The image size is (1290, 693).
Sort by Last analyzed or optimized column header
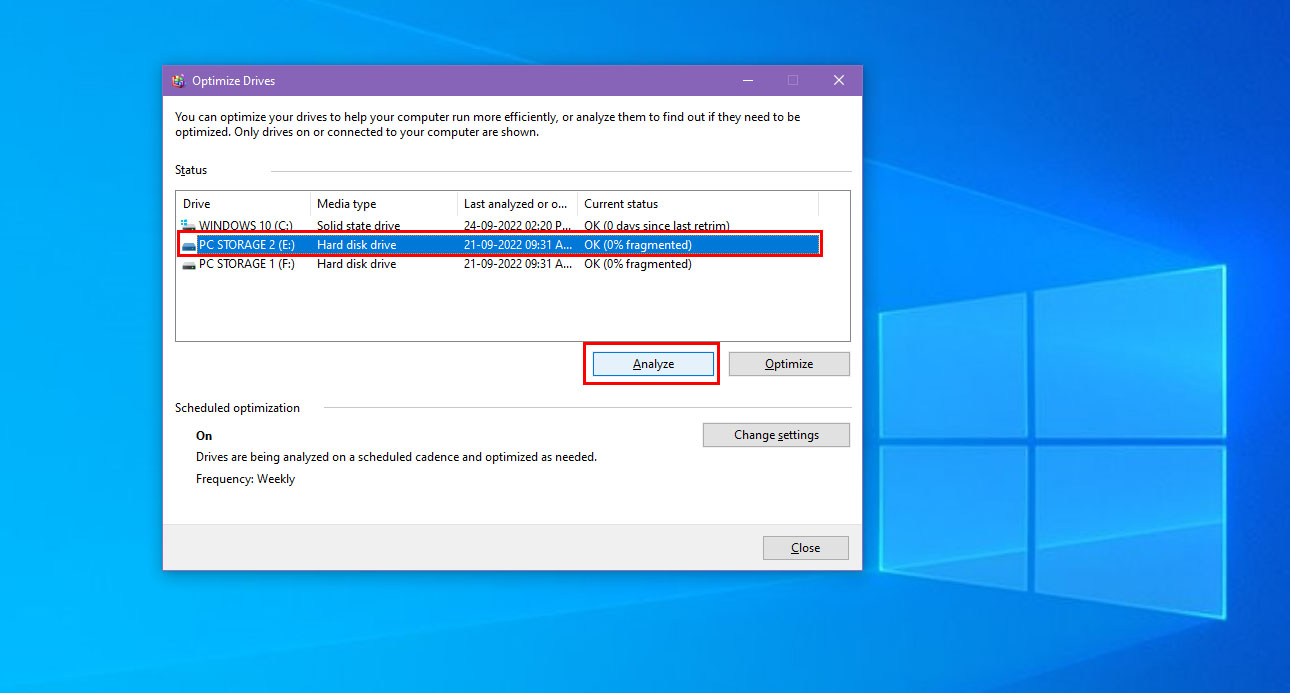pos(518,204)
